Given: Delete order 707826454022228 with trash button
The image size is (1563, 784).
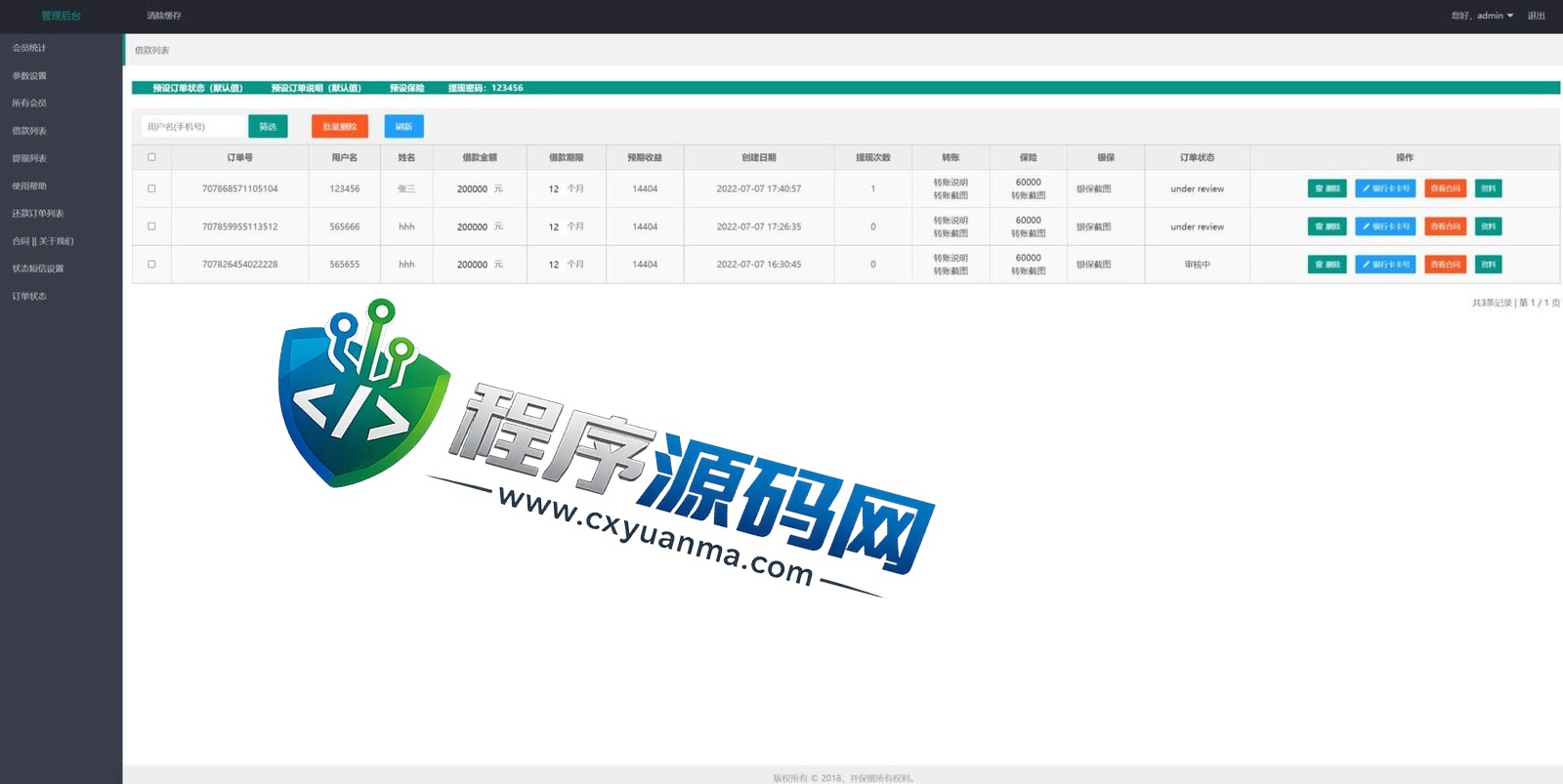Looking at the screenshot, I should tap(1327, 265).
